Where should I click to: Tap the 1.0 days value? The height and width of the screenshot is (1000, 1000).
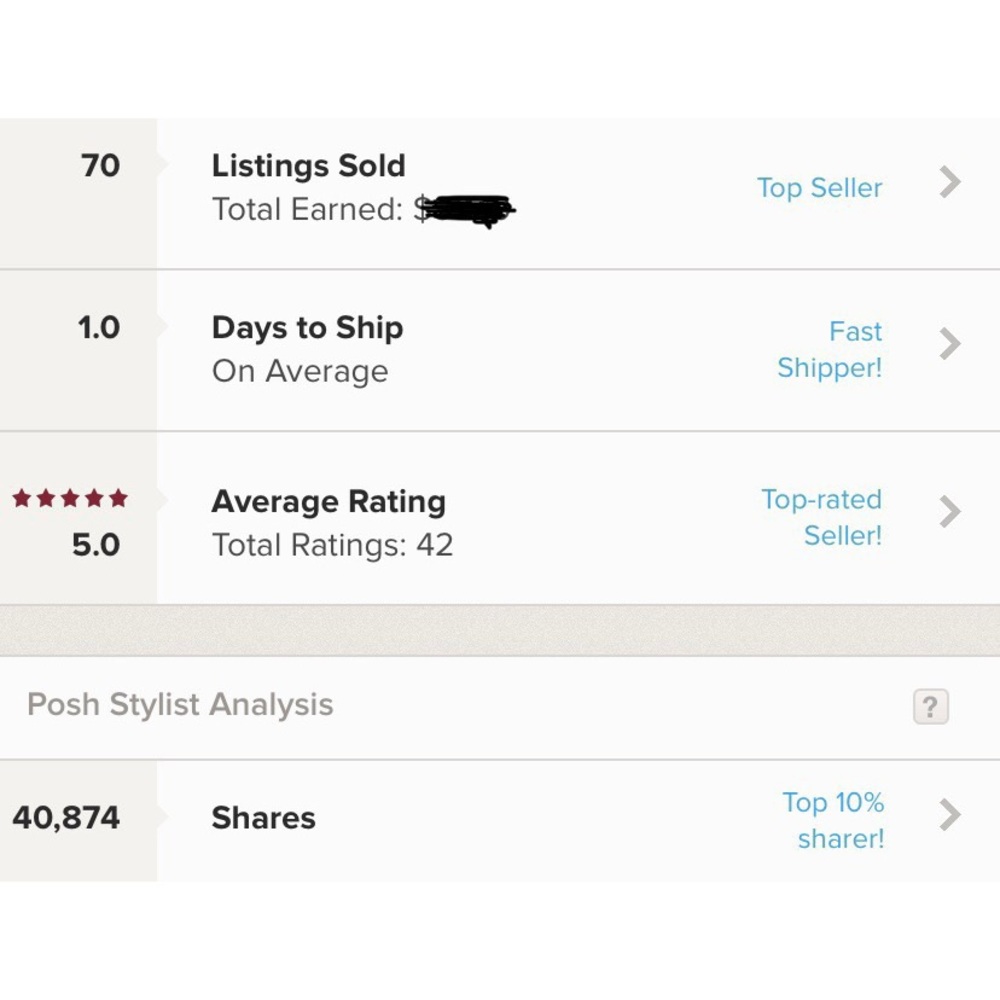(98, 328)
